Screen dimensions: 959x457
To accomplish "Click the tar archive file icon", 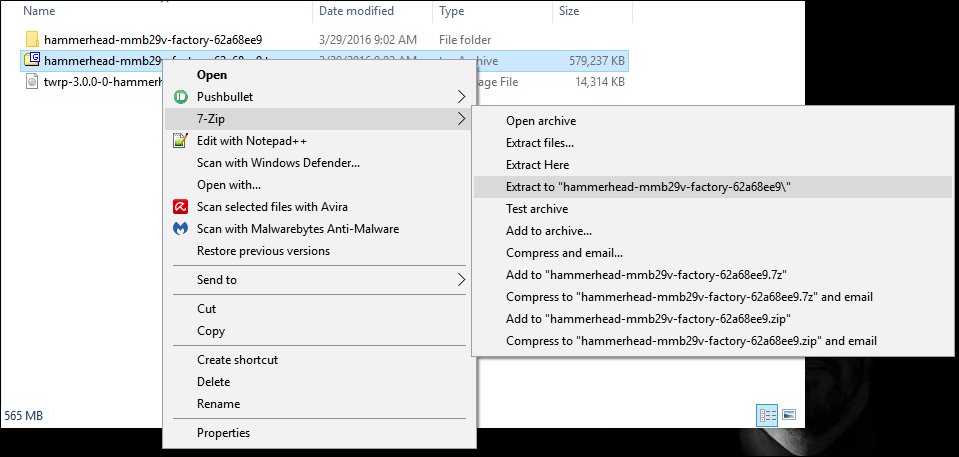I will [x=32, y=60].
